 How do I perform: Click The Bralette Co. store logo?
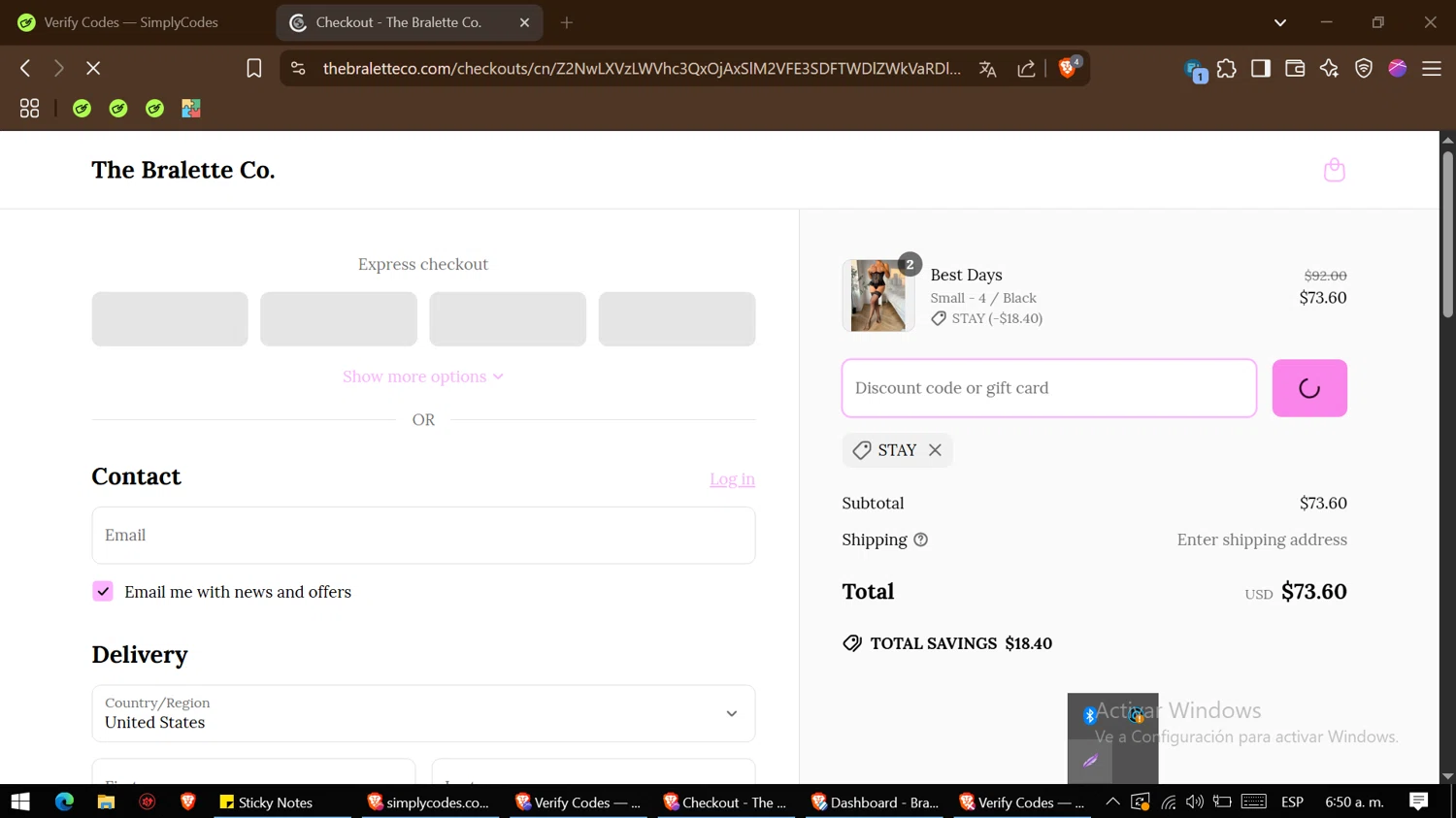pyautogui.click(x=183, y=170)
